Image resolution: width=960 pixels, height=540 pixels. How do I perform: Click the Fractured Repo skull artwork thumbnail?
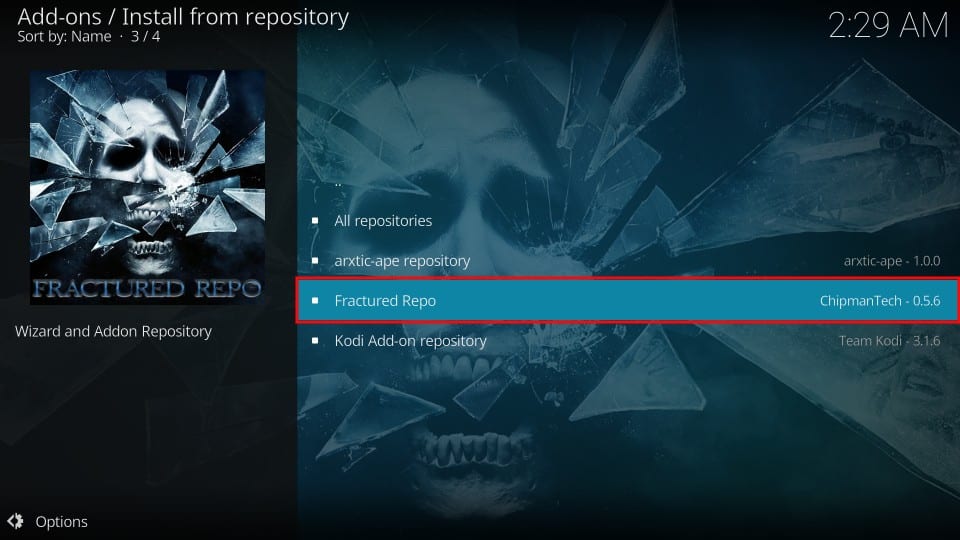(148, 187)
